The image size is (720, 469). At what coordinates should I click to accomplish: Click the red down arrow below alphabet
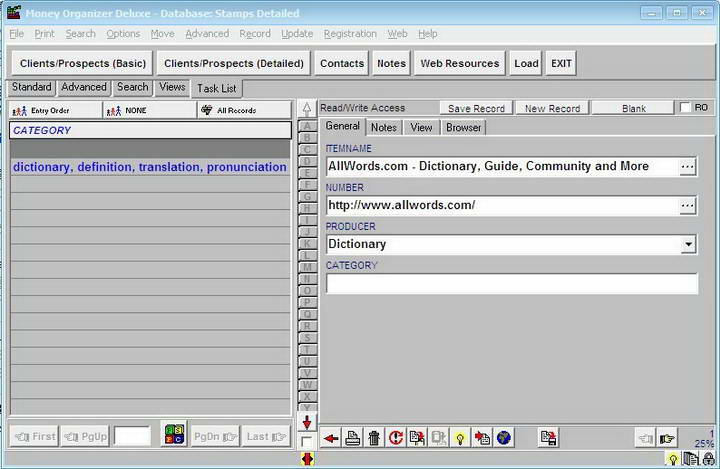tap(307, 422)
